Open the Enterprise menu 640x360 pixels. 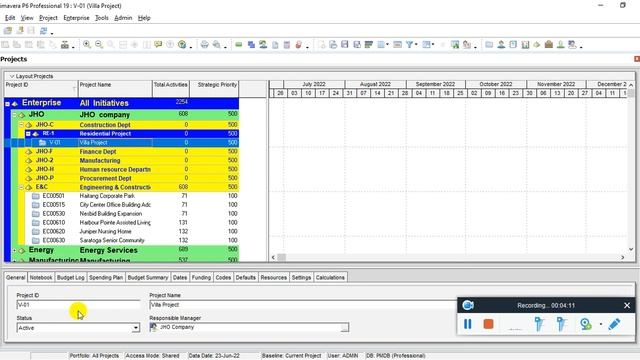tap(76, 18)
